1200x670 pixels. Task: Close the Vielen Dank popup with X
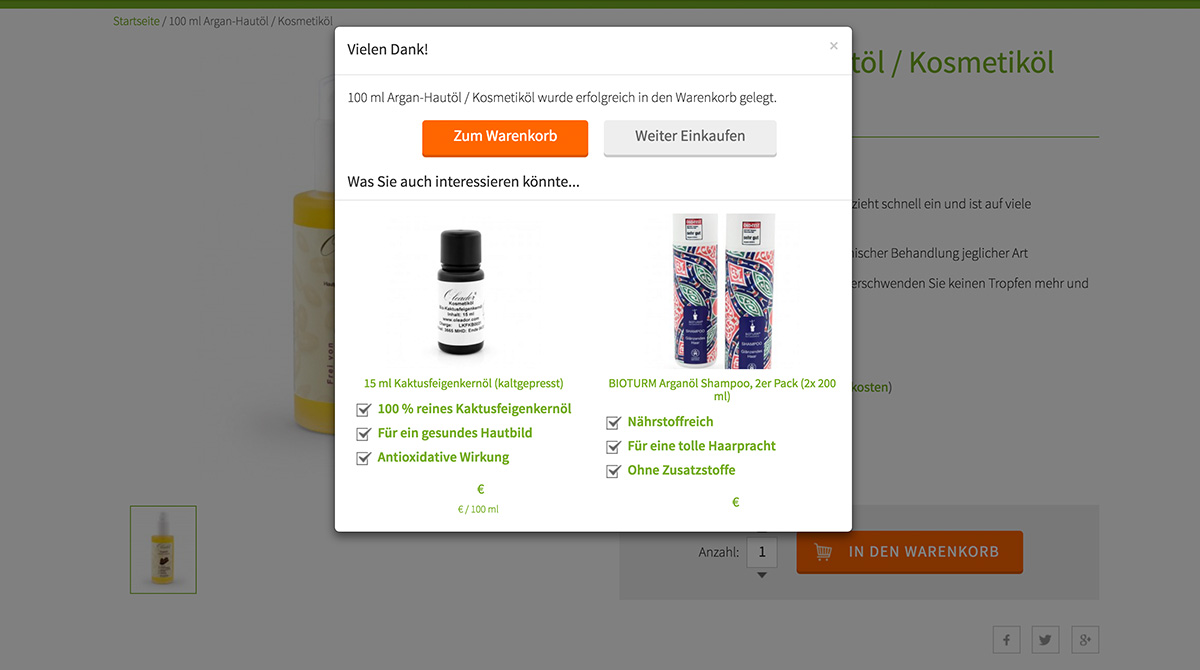[833, 46]
